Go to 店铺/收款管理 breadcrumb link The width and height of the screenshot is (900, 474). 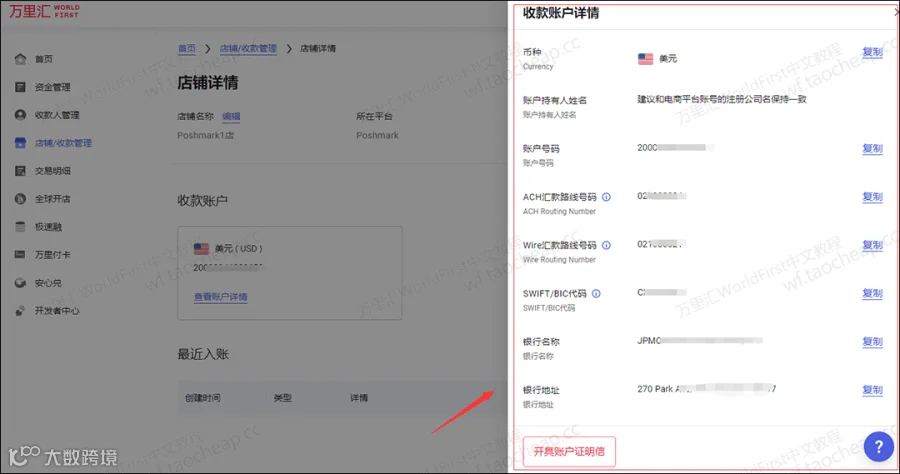click(x=248, y=48)
